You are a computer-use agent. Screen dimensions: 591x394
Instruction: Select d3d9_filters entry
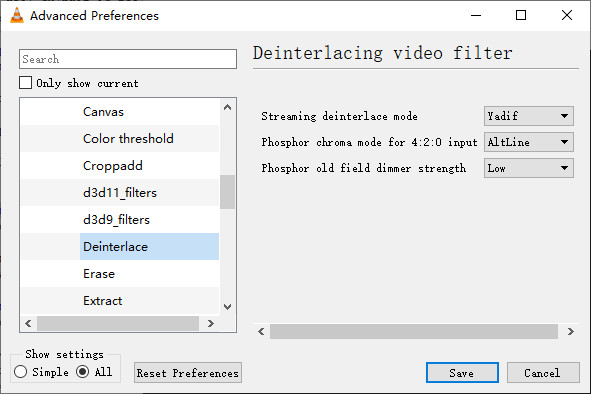point(116,220)
